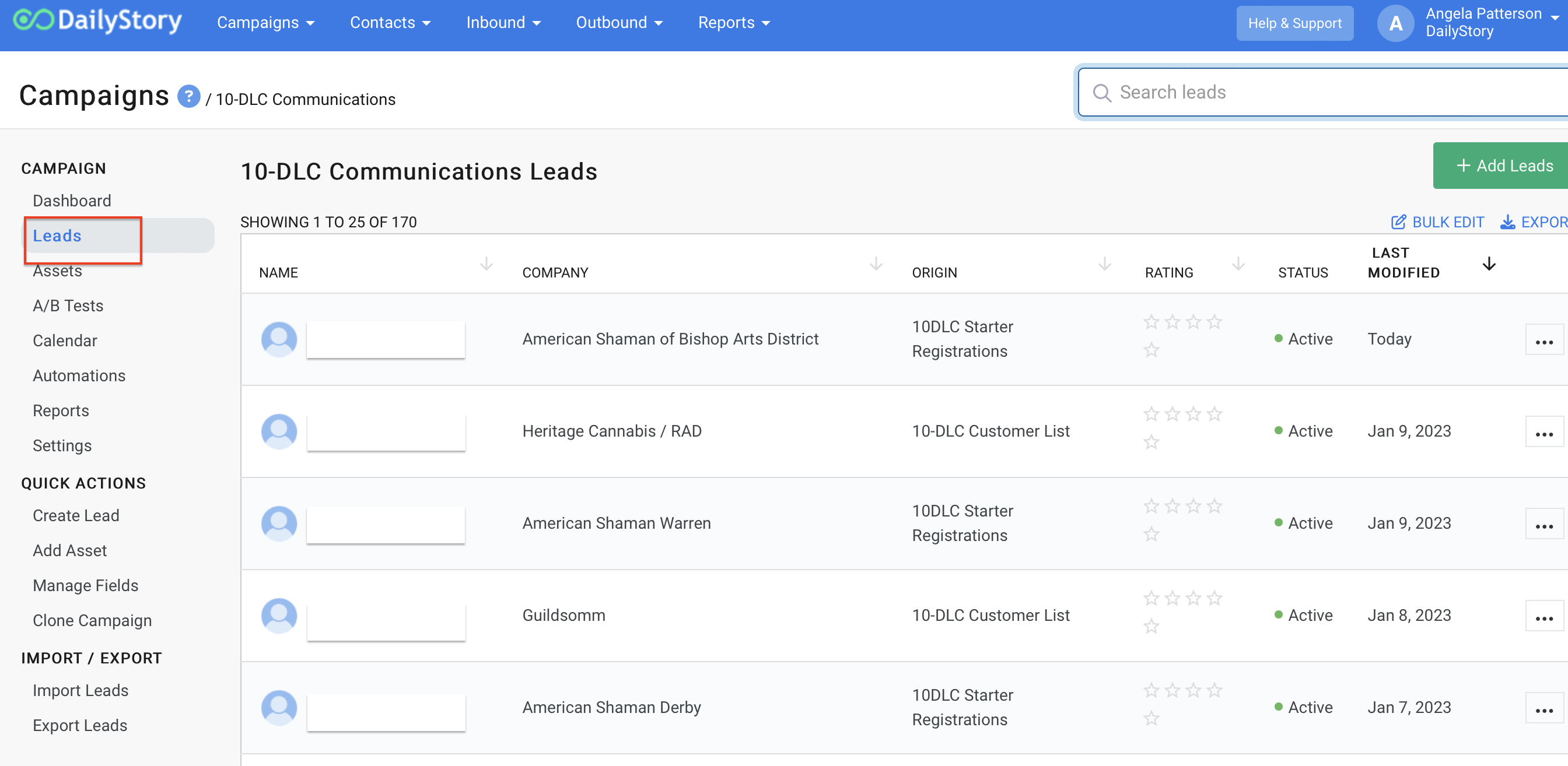This screenshot has height=766, width=1568.
Task: Open more options for Heritage Cannabis row
Action: click(x=1544, y=431)
